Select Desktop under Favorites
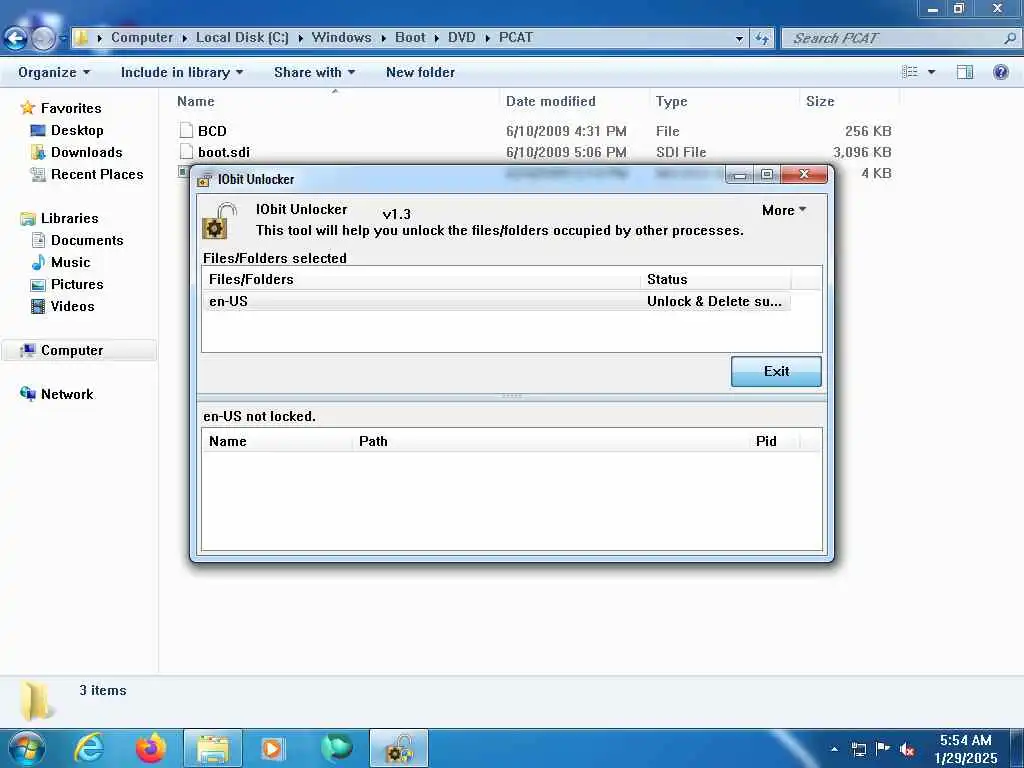Image resolution: width=1024 pixels, height=768 pixels. click(x=77, y=130)
